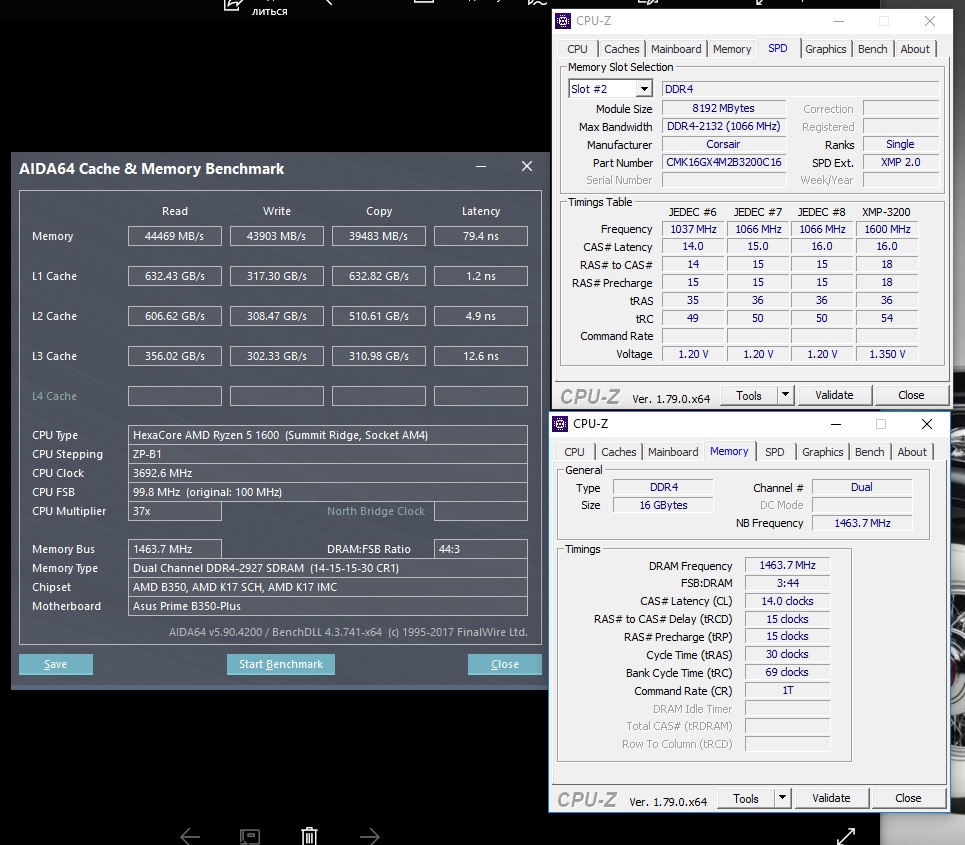Screen dimensions: 965x845
Task: Open About tab in lower CPU-Z window
Action: pos(912,452)
